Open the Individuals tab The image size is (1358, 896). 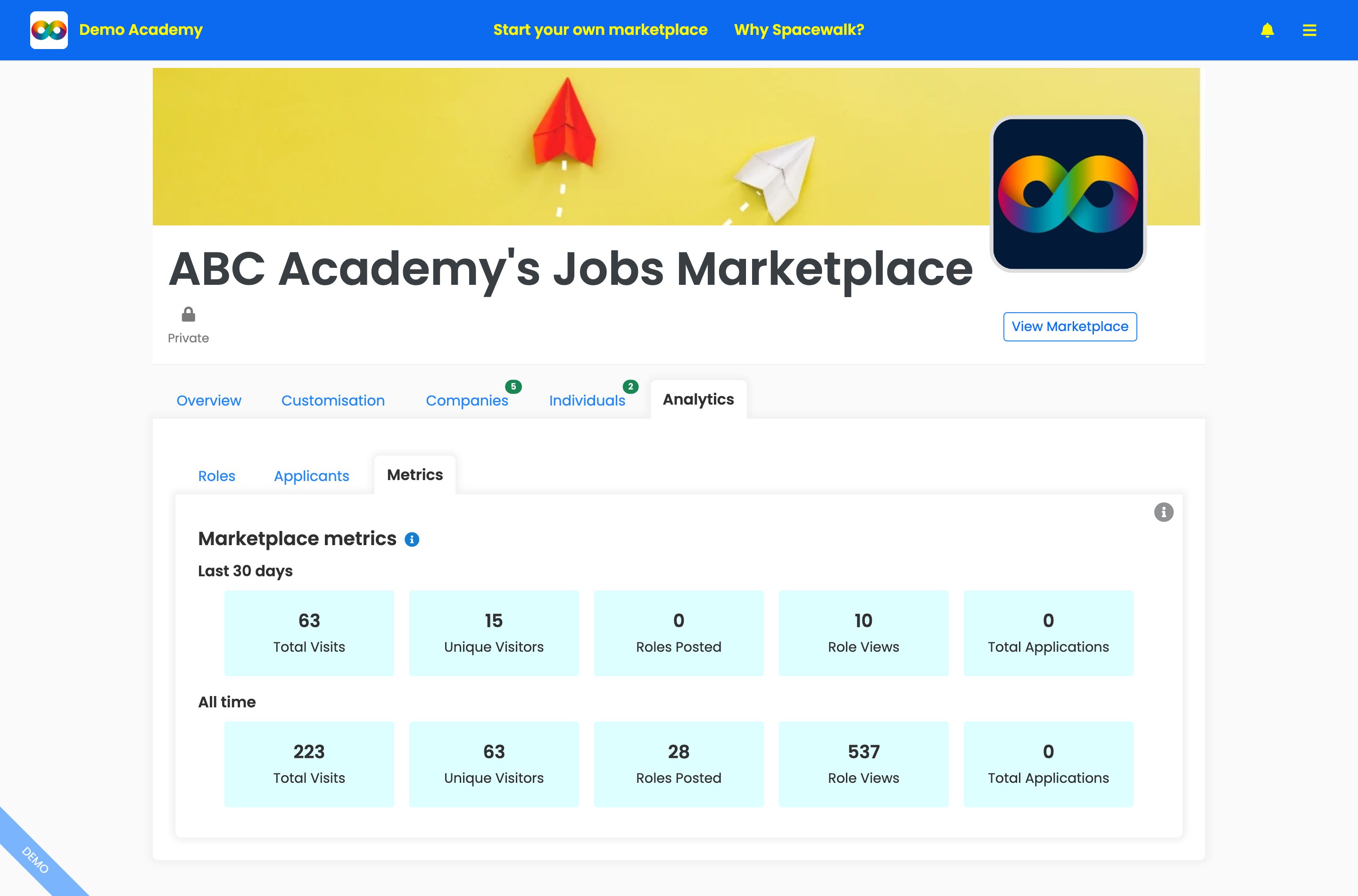[588, 400]
